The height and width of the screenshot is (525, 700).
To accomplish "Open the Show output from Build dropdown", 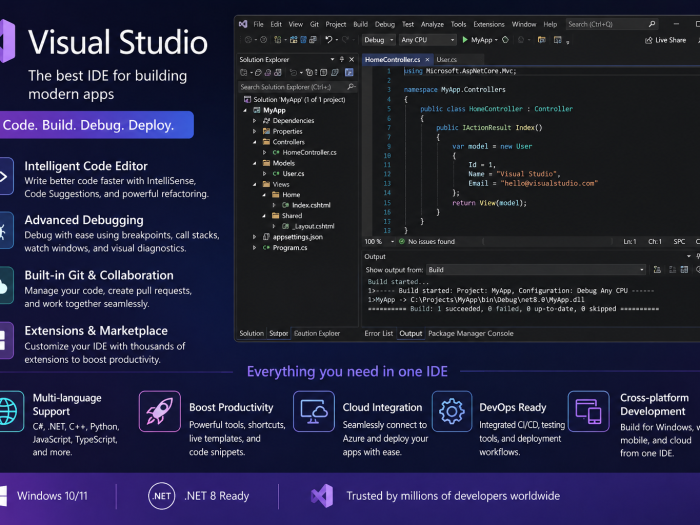I will [x=536, y=270].
